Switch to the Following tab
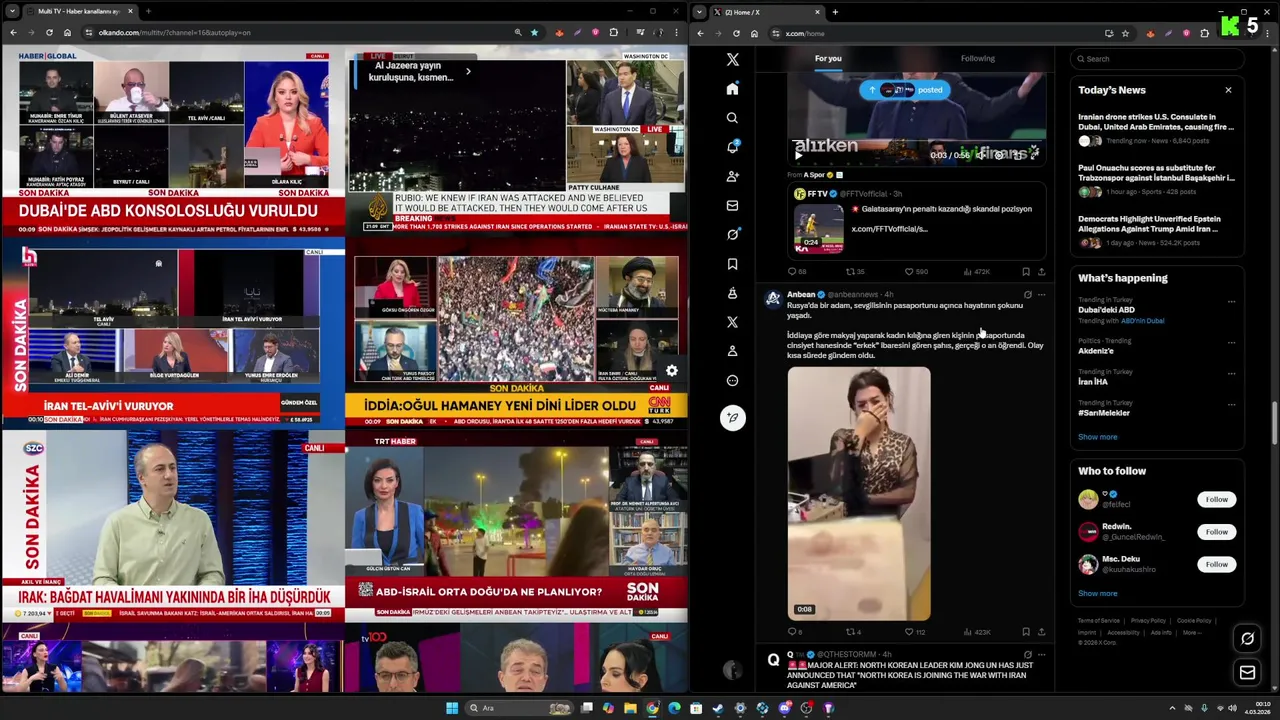This screenshot has width=1280, height=720. (978, 58)
